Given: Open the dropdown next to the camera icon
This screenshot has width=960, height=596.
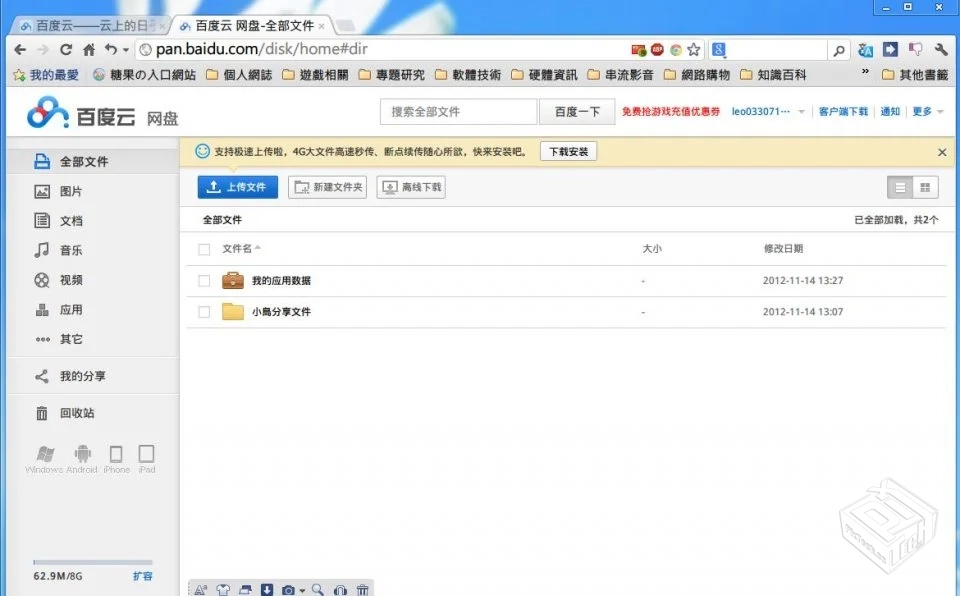Looking at the screenshot, I should coord(302,589).
